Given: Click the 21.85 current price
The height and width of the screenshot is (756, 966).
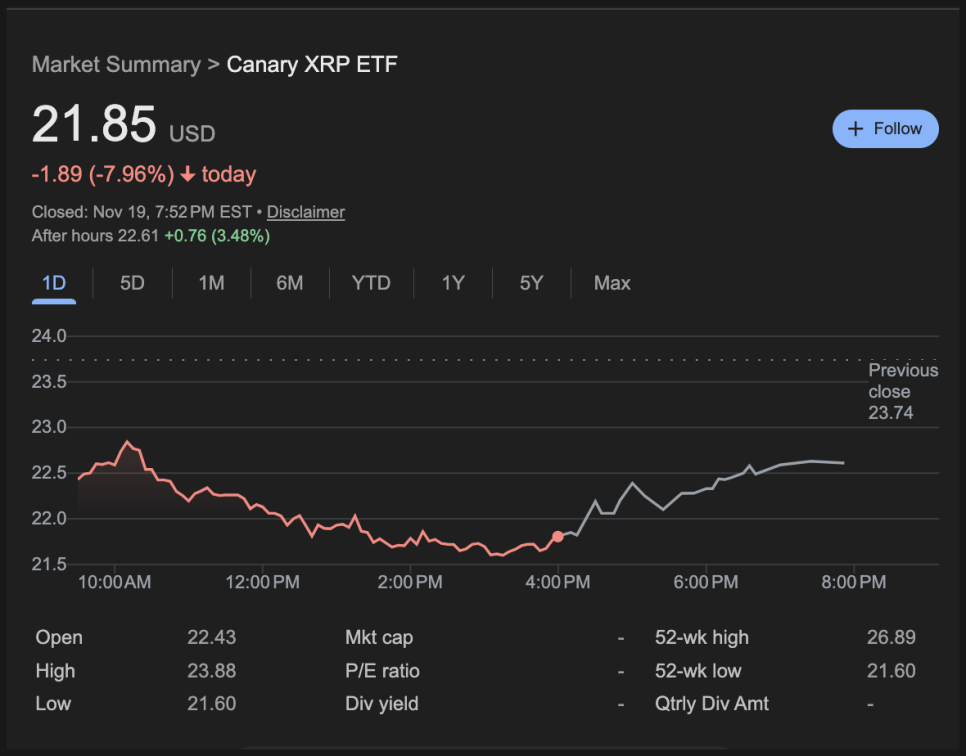Looking at the screenshot, I should click(x=94, y=126).
